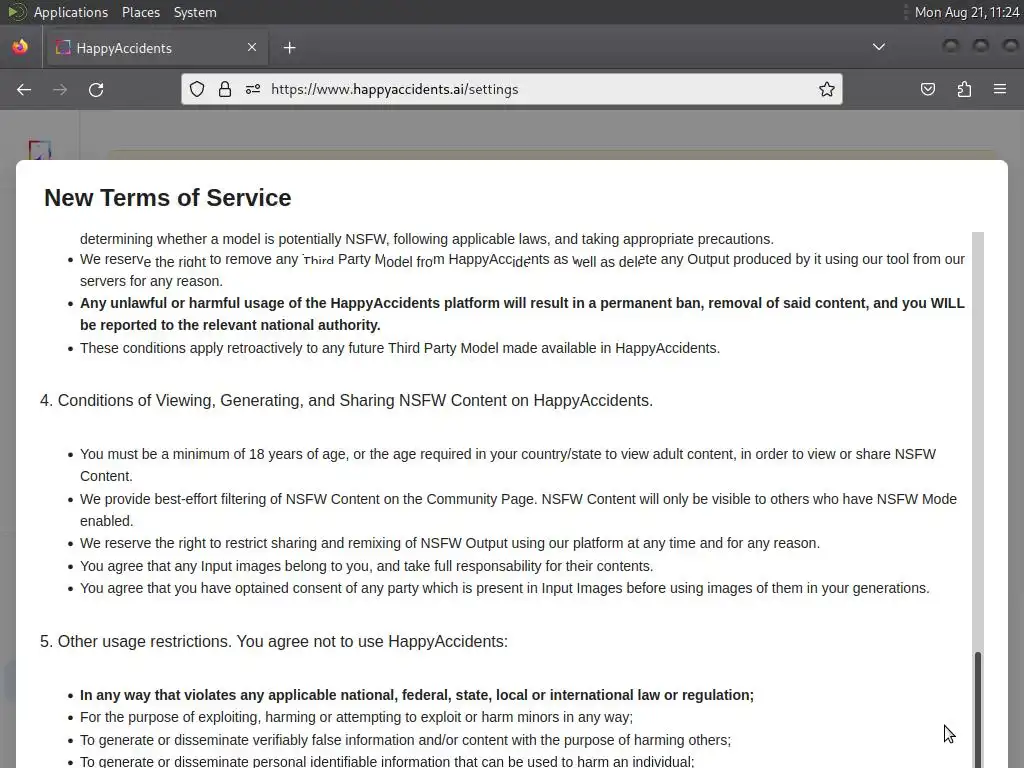Click the New Terms of Service heading
The height and width of the screenshot is (768, 1024).
tap(168, 198)
